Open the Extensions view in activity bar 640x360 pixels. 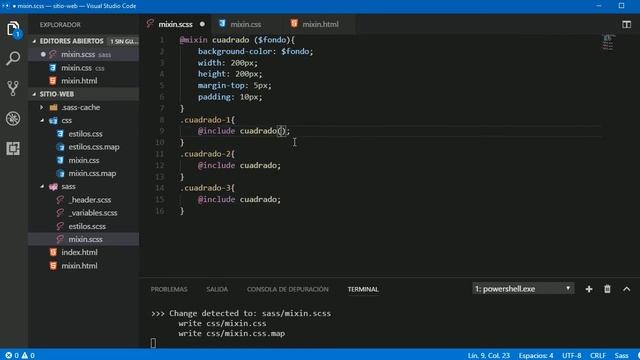13,148
